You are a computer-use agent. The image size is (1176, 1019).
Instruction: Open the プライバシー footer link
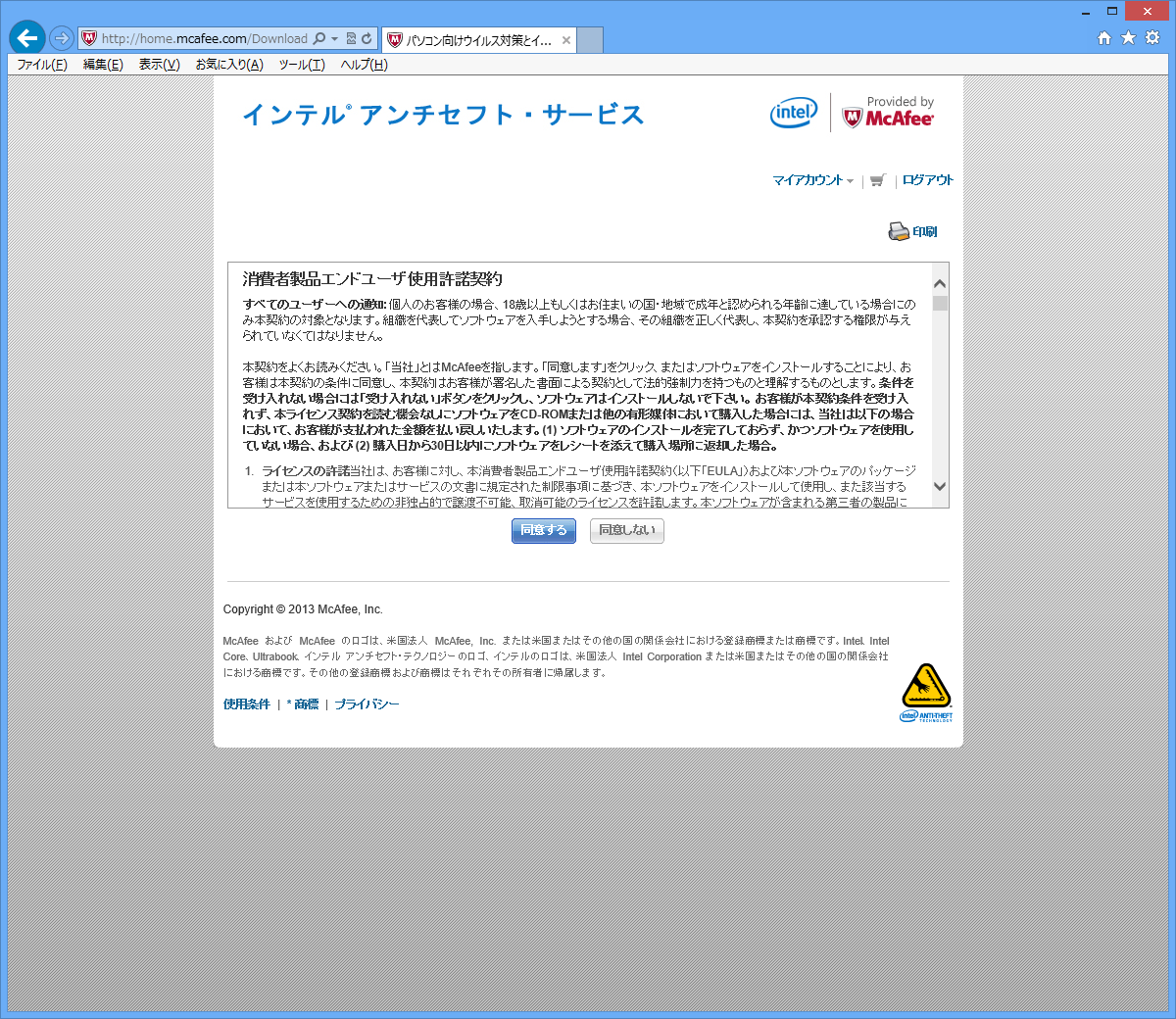coord(367,704)
